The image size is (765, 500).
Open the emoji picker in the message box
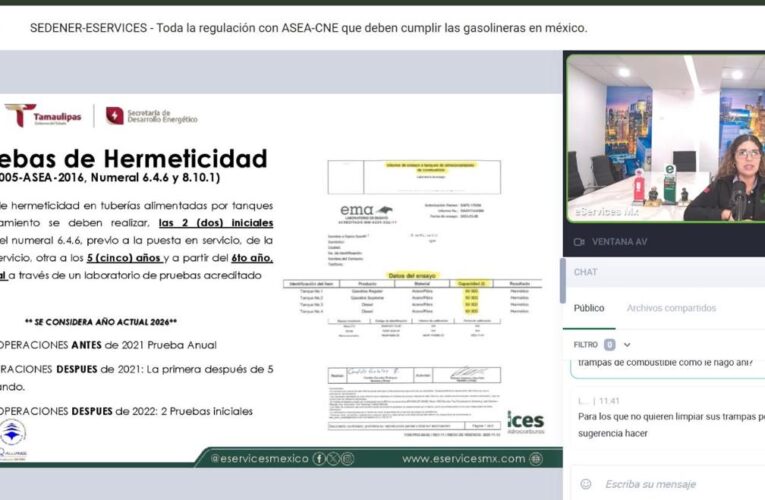coord(585,484)
